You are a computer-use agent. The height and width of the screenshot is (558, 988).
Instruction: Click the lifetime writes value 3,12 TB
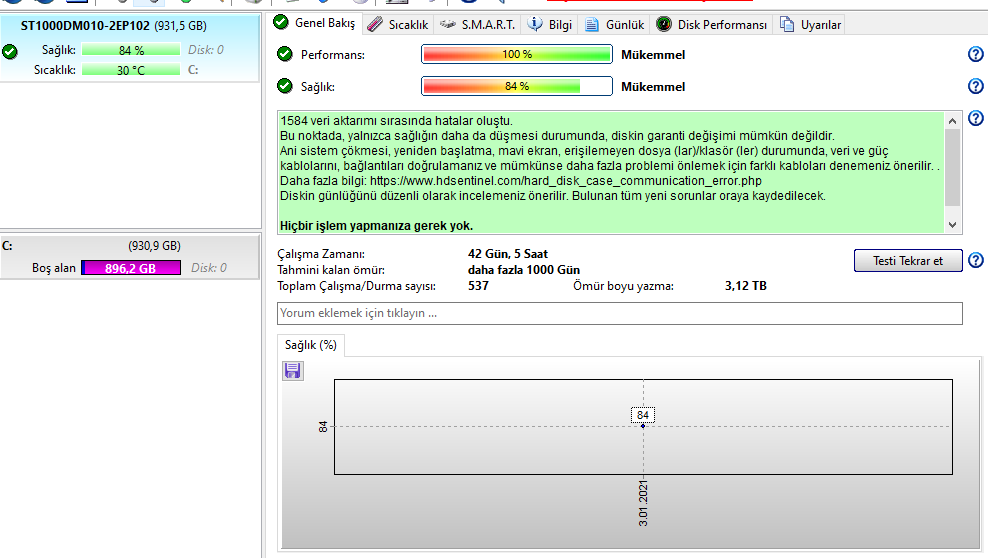point(745,285)
